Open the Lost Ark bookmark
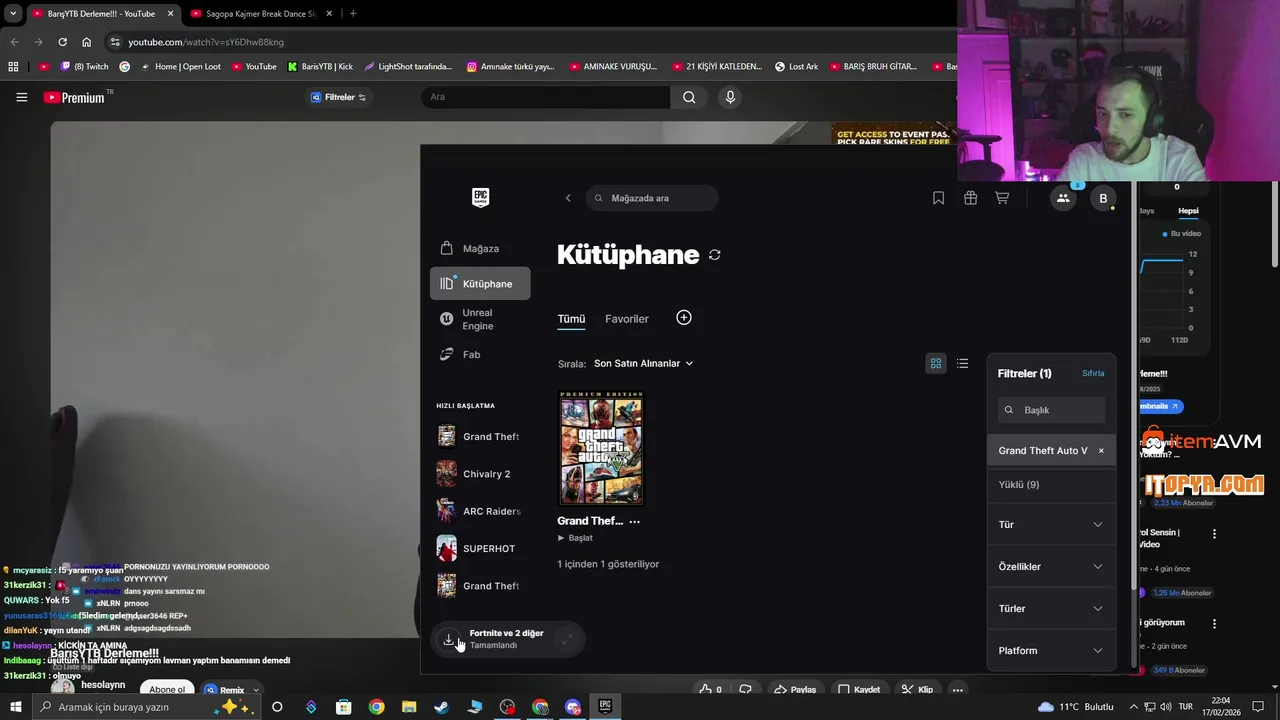 coord(796,67)
